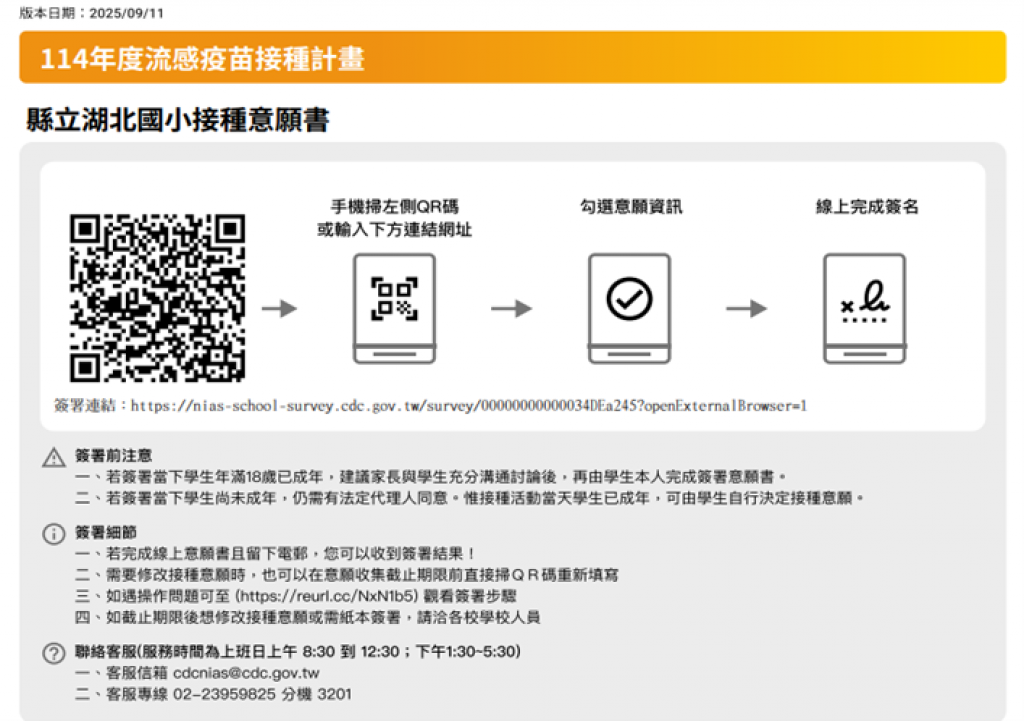
Task: Open the nias-school-survey.cdc.gov.tw signing link
Action: (469, 406)
